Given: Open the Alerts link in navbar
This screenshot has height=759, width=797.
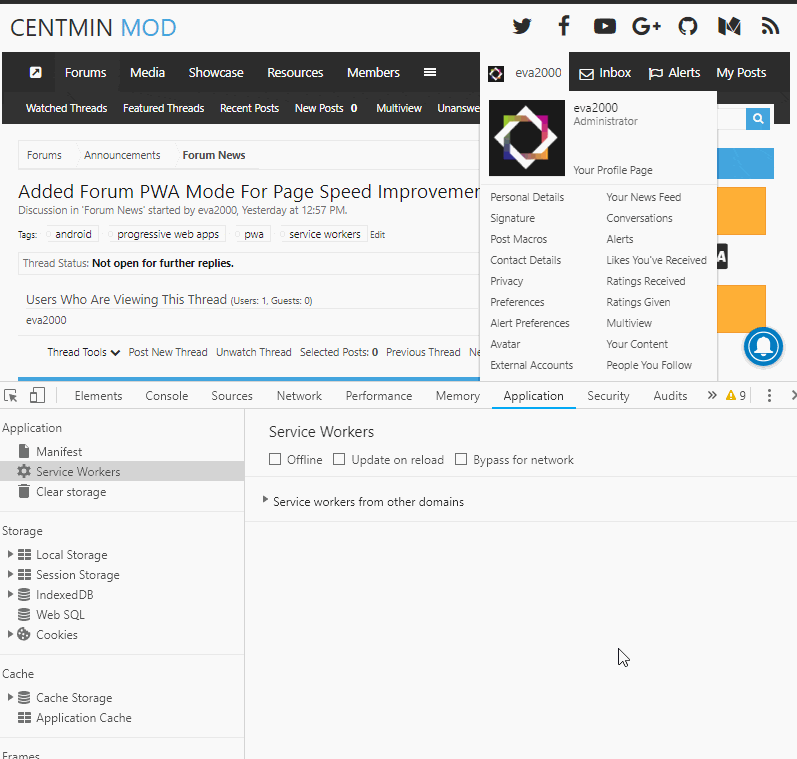Looking at the screenshot, I should (x=675, y=73).
